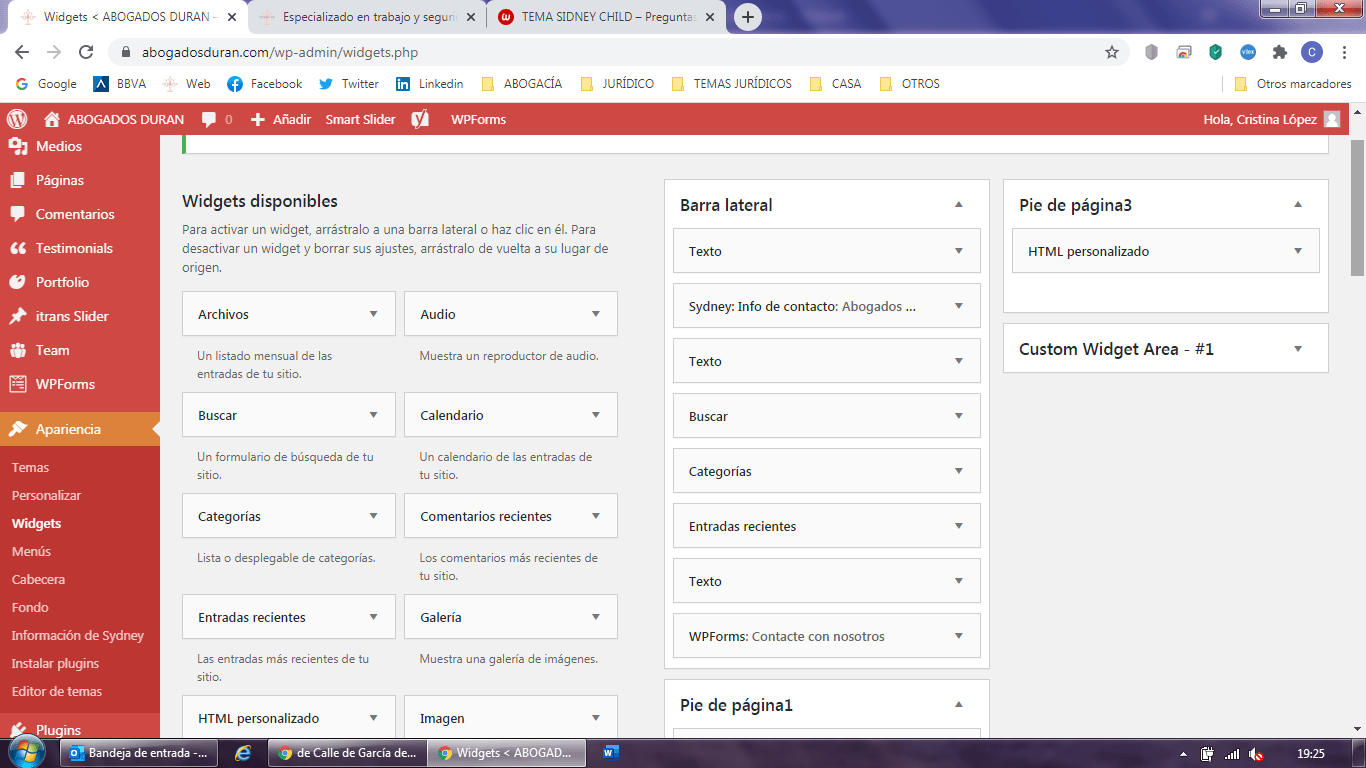Open the Linkedin bookmark
Image resolution: width=1366 pixels, height=768 pixels.
(429, 84)
